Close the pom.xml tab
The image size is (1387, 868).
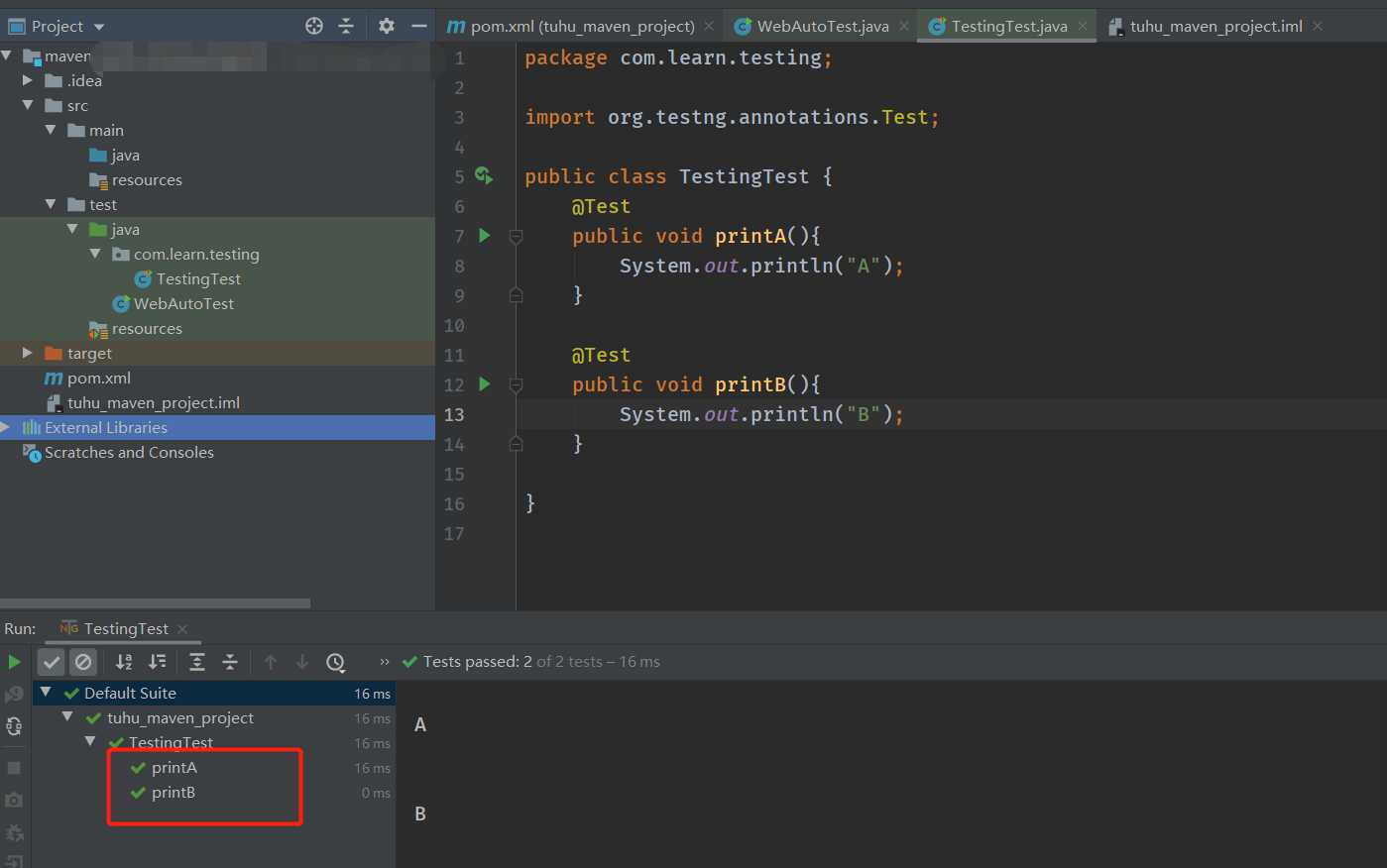pyautogui.click(x=709, y=26)
